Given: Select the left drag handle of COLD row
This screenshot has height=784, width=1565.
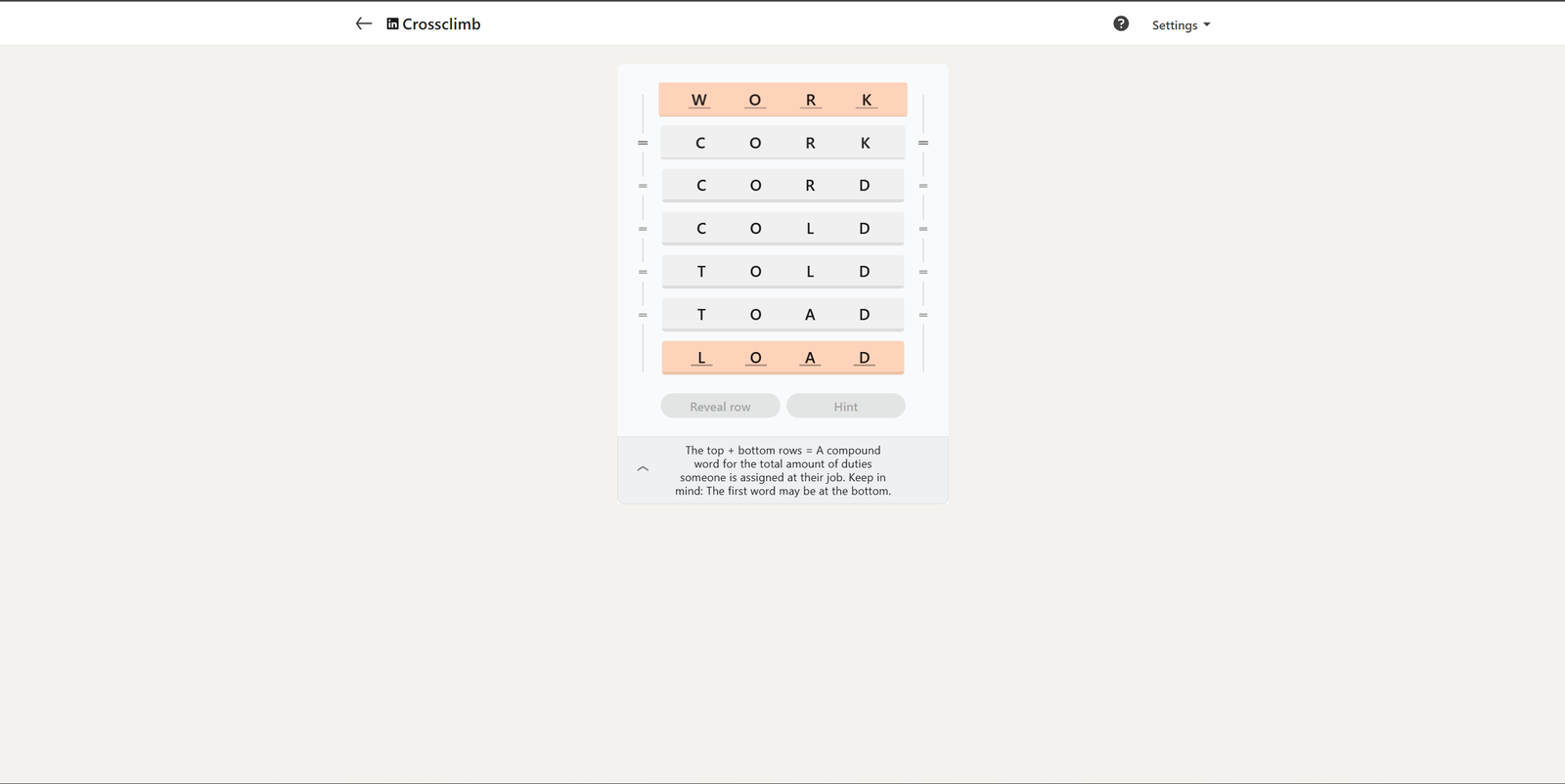Looking at the screenshot, I should pos(643,229).
